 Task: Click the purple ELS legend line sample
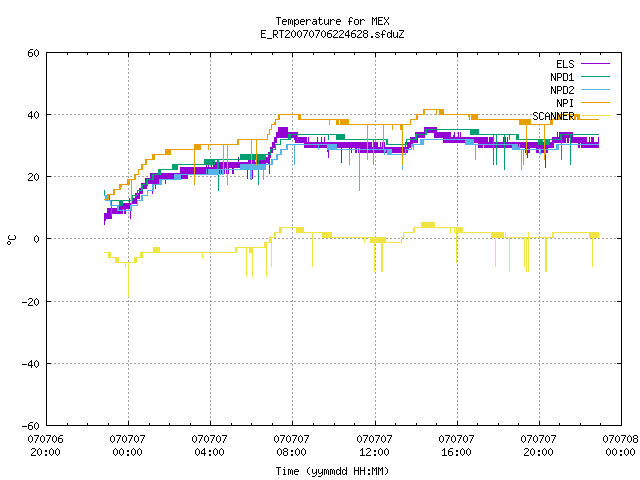[x=595, y=64]
